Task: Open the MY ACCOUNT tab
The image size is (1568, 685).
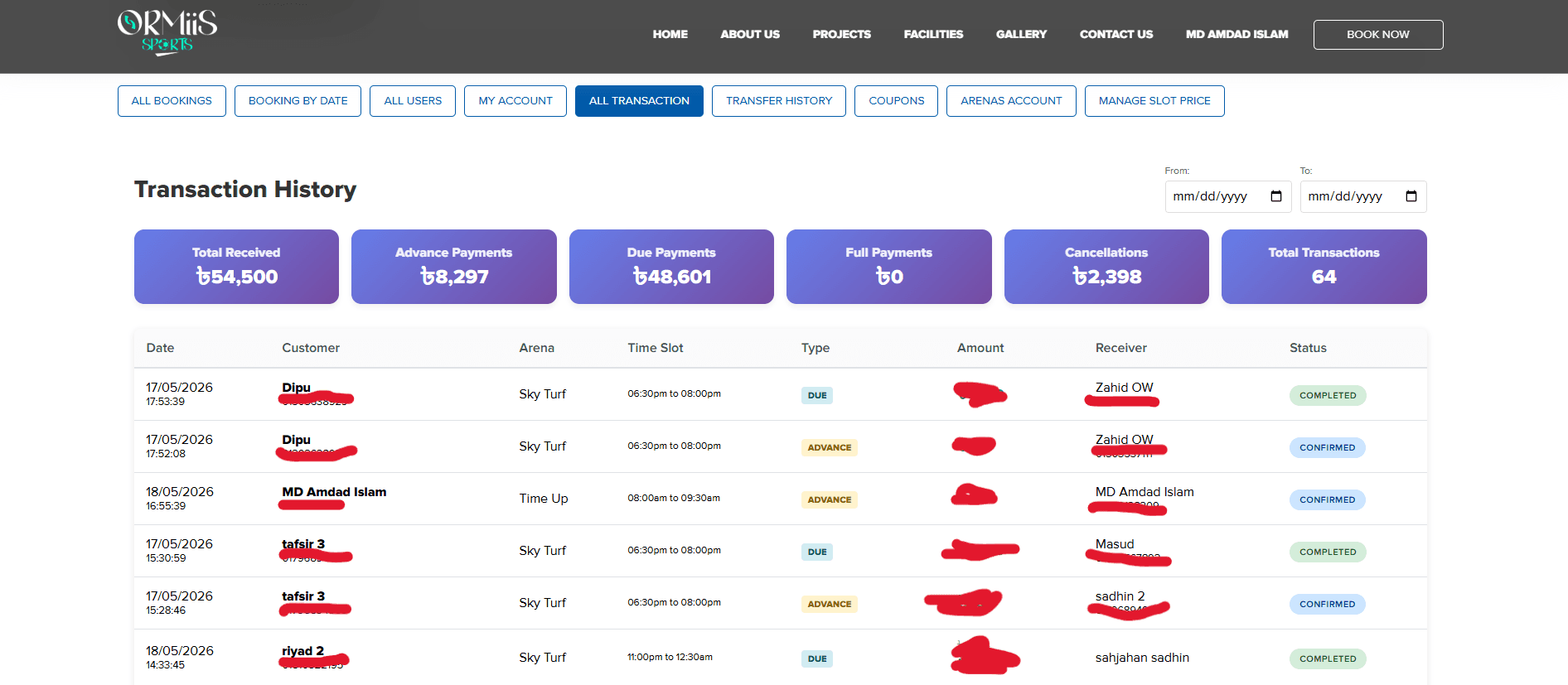Action: coord(515,101)
